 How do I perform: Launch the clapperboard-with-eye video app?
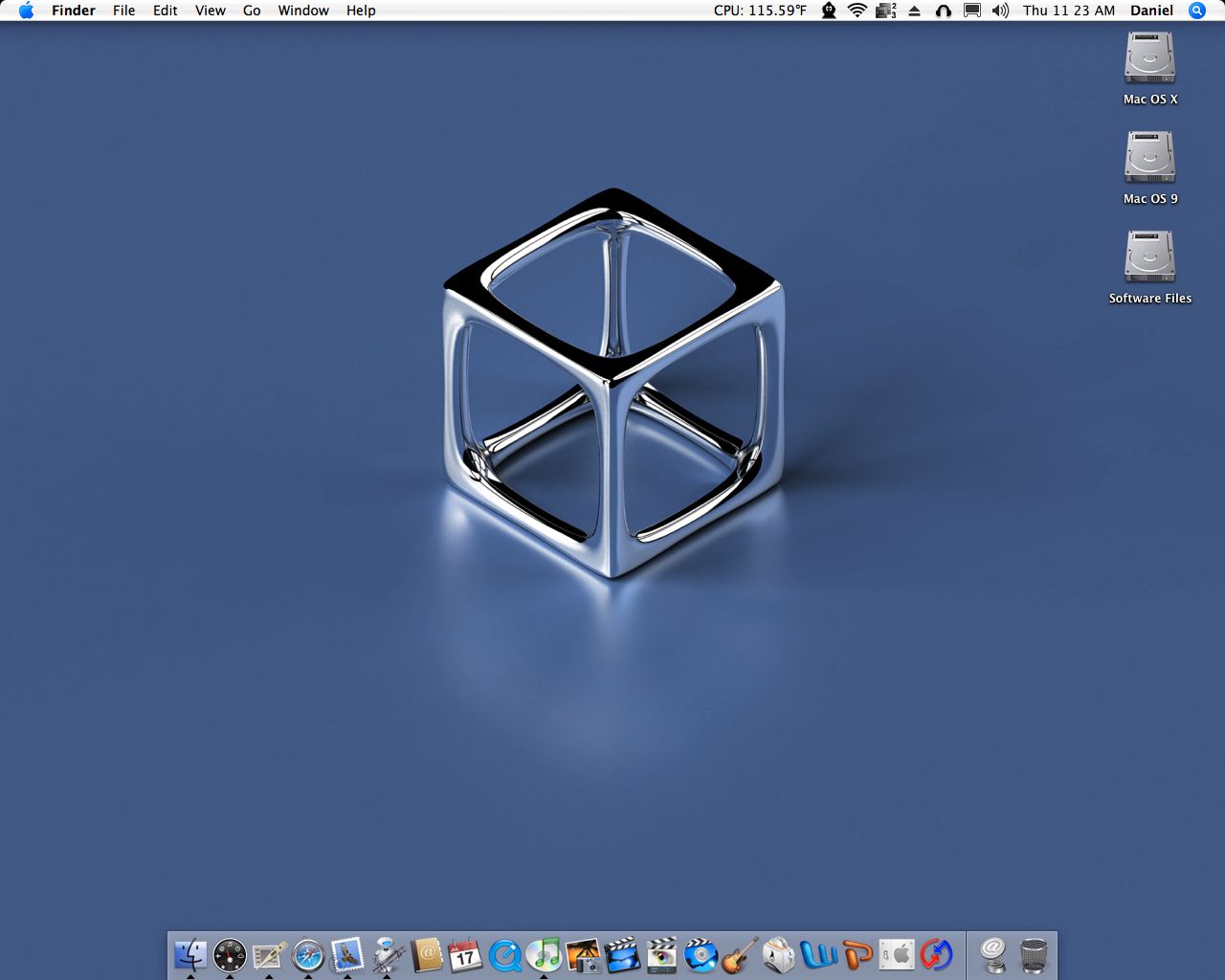click(661, 954)
